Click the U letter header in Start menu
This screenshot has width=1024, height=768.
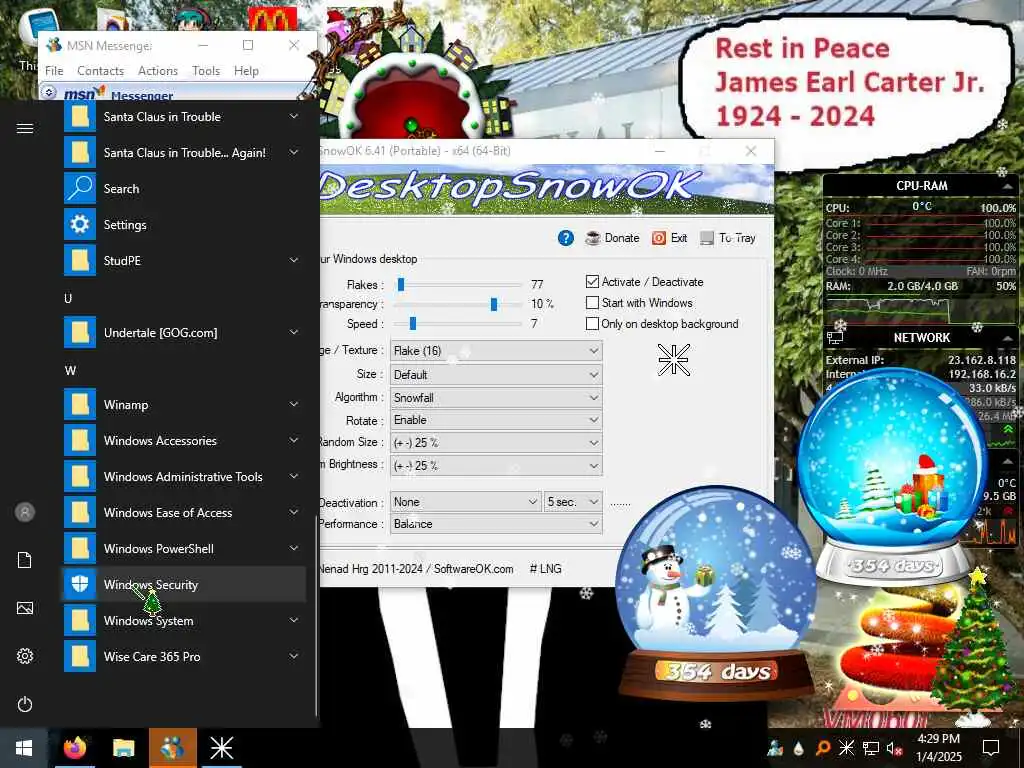(68, 298)
